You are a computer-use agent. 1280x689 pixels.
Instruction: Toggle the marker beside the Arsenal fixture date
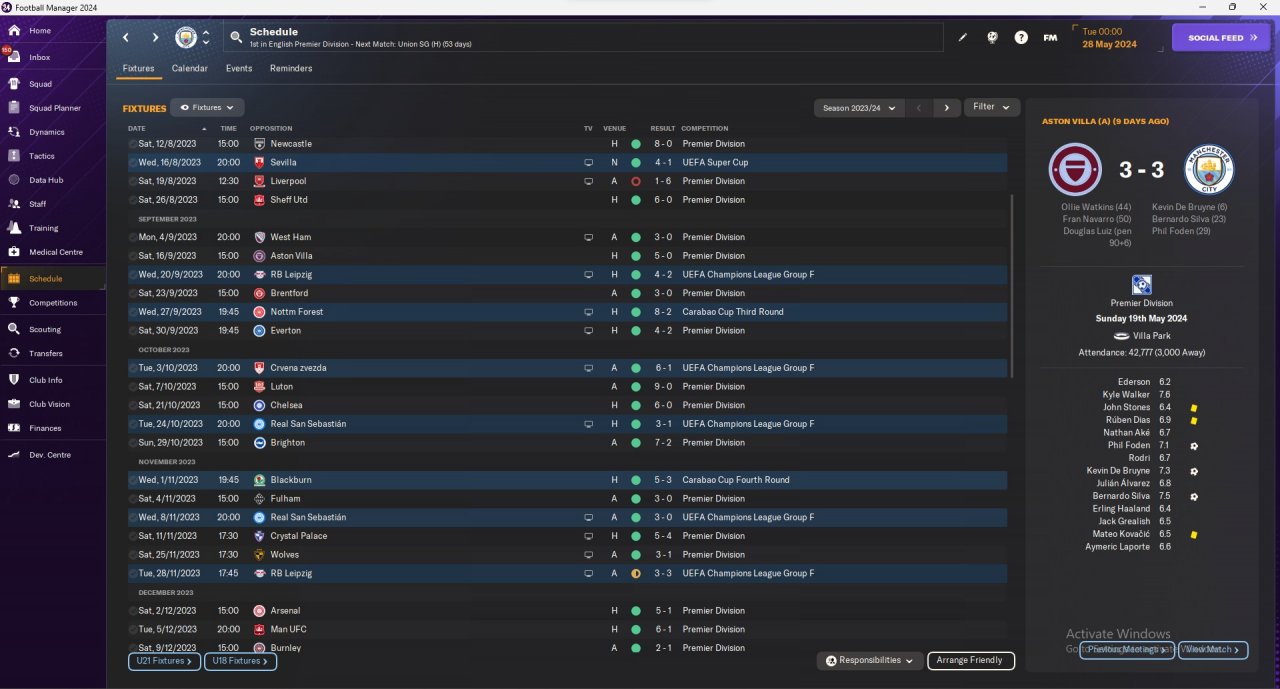click(132, 611)
